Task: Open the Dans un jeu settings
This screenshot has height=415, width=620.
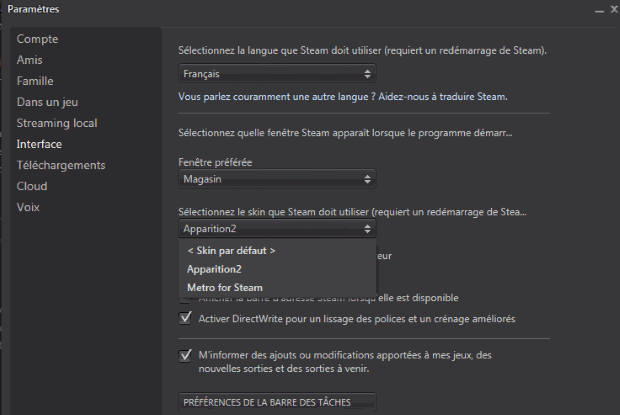Action: click(x=47, y=102)
